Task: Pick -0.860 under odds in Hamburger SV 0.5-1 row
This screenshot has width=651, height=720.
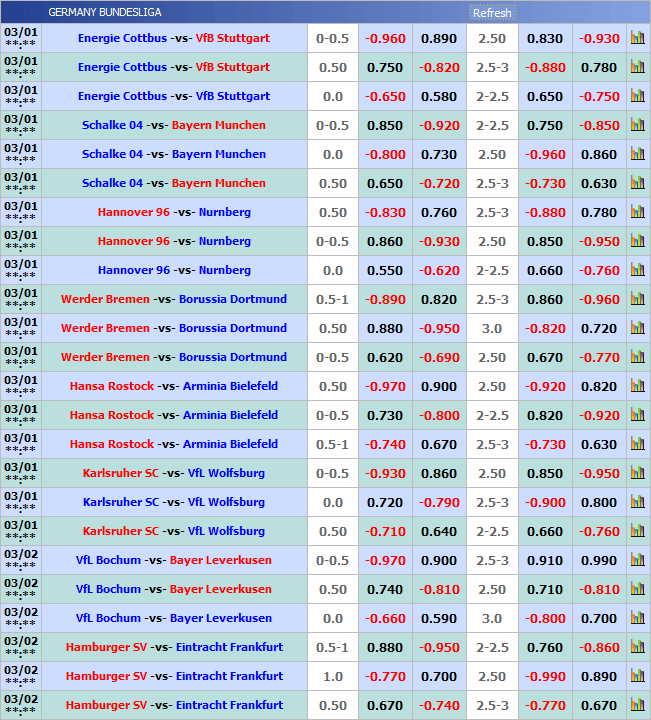Action: [x=599, y=647]
